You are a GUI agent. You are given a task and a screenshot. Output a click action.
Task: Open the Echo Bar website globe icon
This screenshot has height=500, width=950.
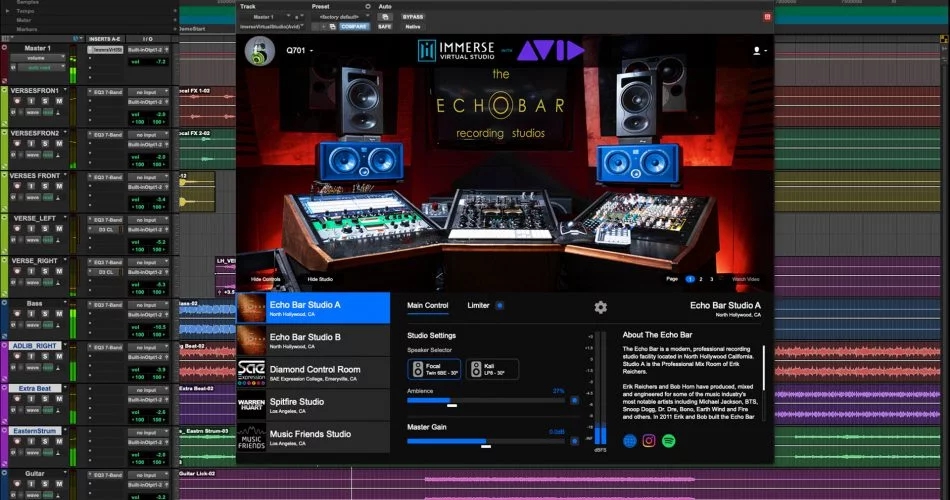coord(629,441)
